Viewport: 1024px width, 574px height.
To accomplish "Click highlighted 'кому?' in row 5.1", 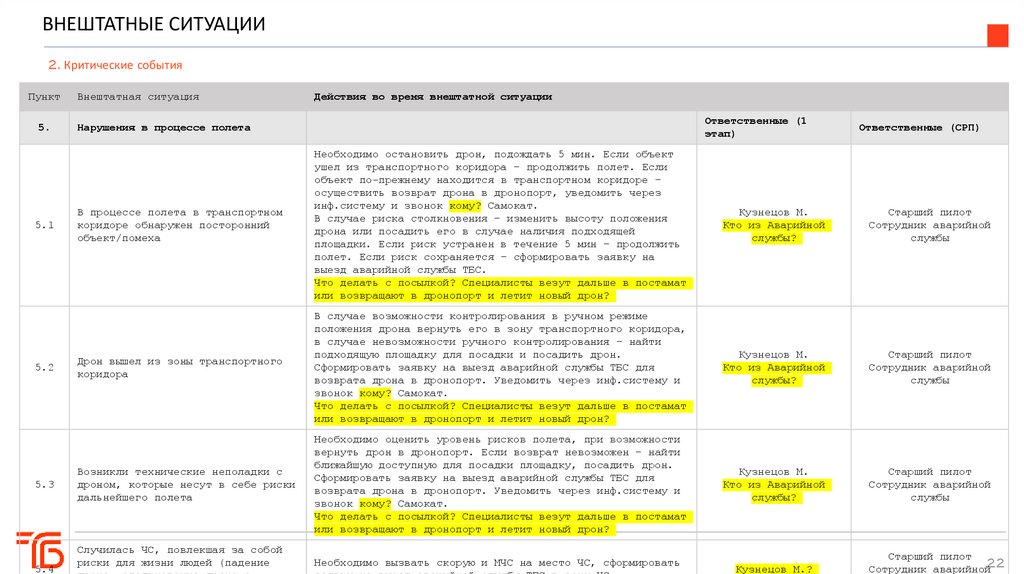I will [x=464, y=206].
